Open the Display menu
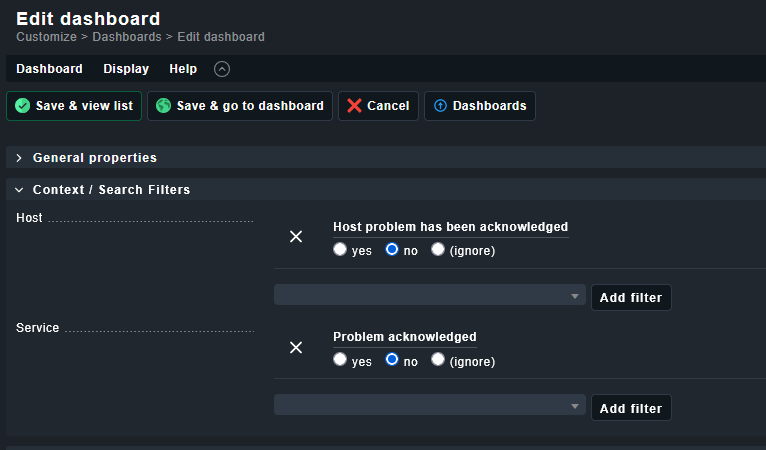Viewport: 766px width, 450px height. click(126, 69)
